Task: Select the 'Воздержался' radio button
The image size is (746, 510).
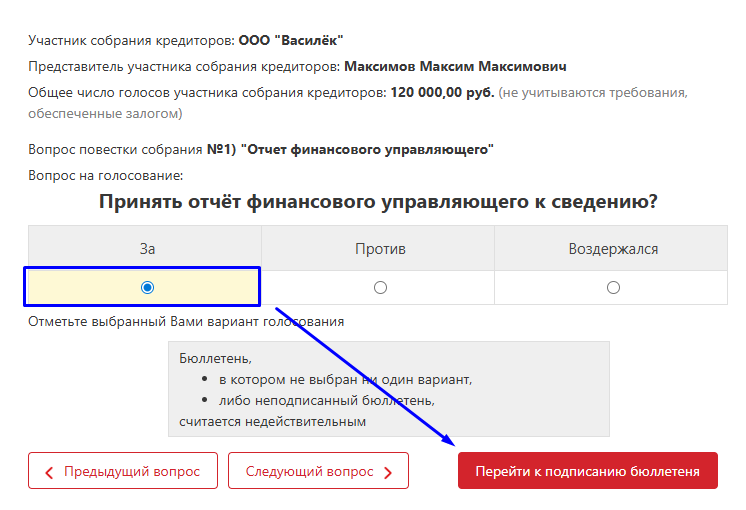Action: 613,287
